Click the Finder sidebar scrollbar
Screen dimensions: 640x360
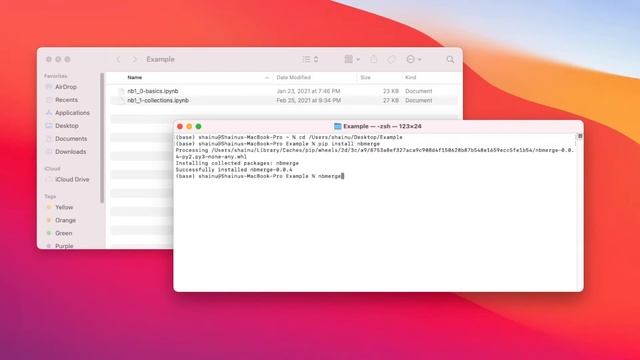(x=102, y=138)
